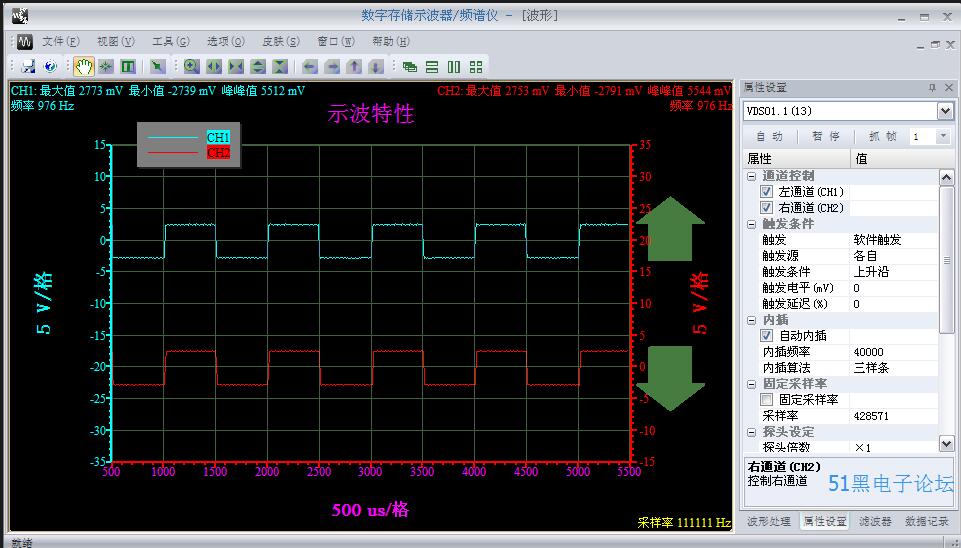Enable the 固定采样率 checkbox
961x548 pixels.
pos(766,400)
